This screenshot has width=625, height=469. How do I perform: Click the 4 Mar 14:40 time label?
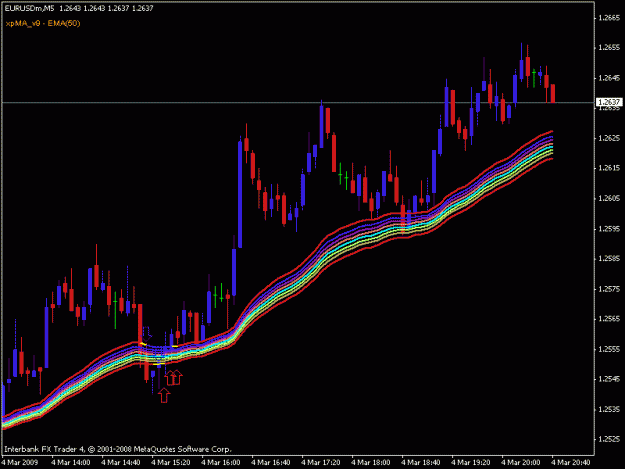coord(121,462)
